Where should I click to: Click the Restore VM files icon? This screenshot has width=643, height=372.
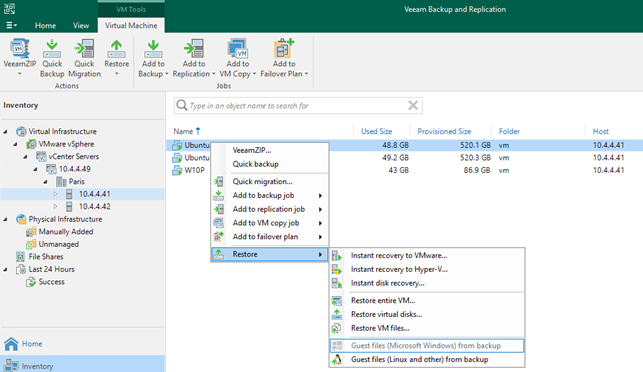(337, 328)
